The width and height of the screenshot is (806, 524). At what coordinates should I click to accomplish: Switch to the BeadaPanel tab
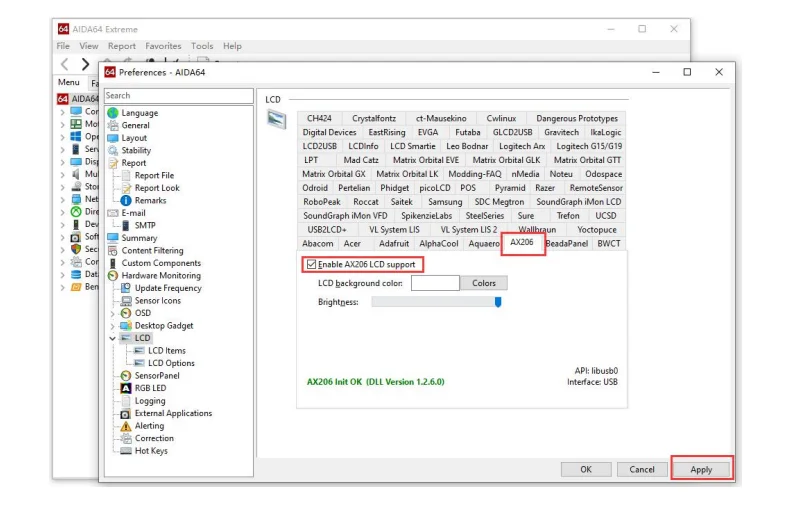[566, 244]
